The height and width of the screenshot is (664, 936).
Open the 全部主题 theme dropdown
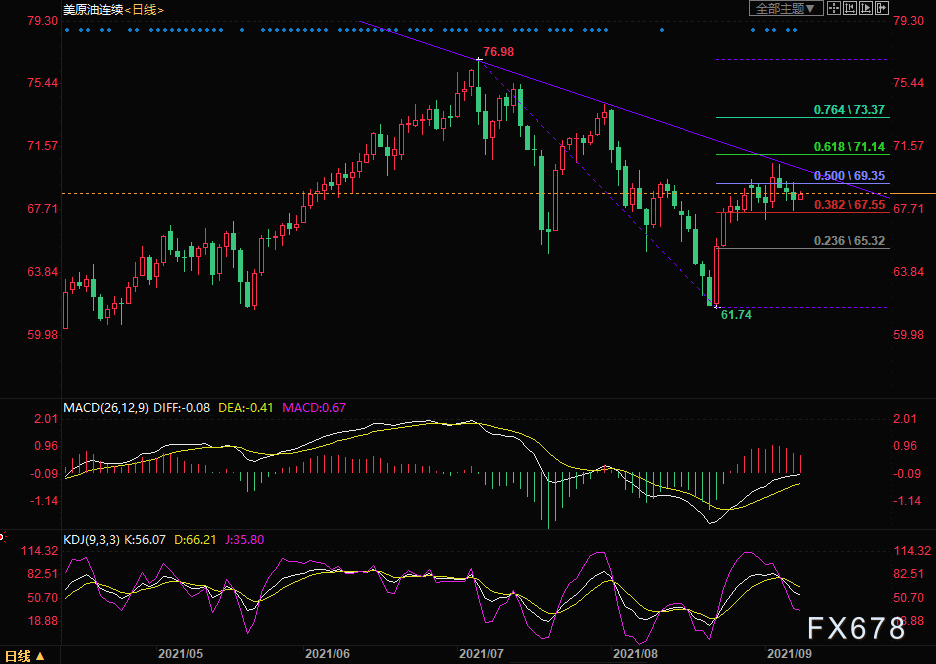pos(786,8)
